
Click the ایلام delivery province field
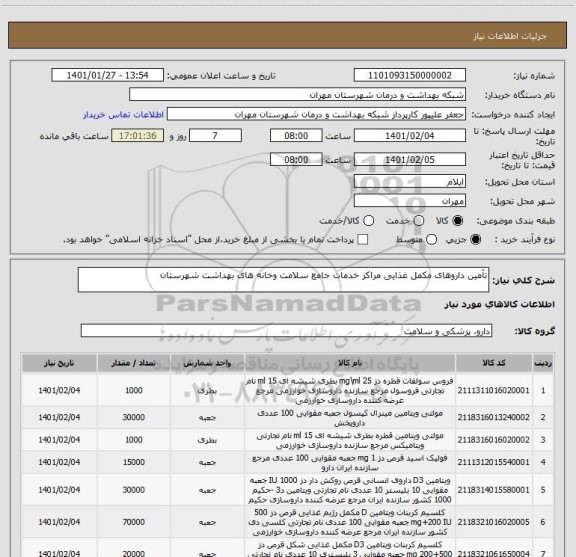[410, 182]
